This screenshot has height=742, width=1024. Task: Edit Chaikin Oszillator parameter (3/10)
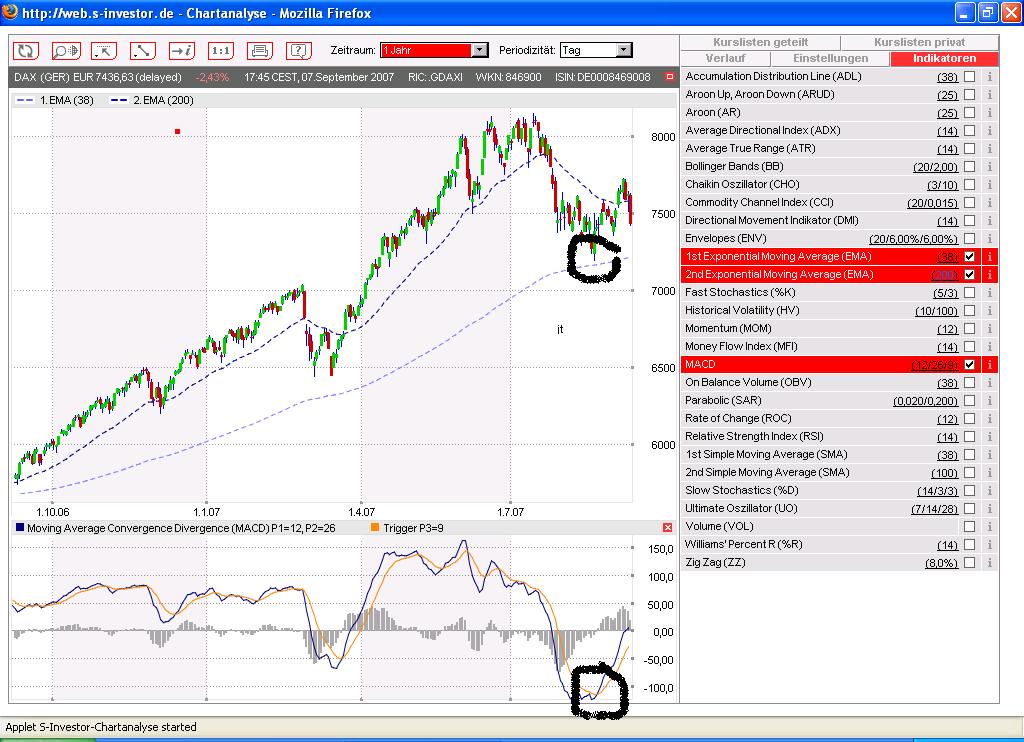(x=942, y=186)
